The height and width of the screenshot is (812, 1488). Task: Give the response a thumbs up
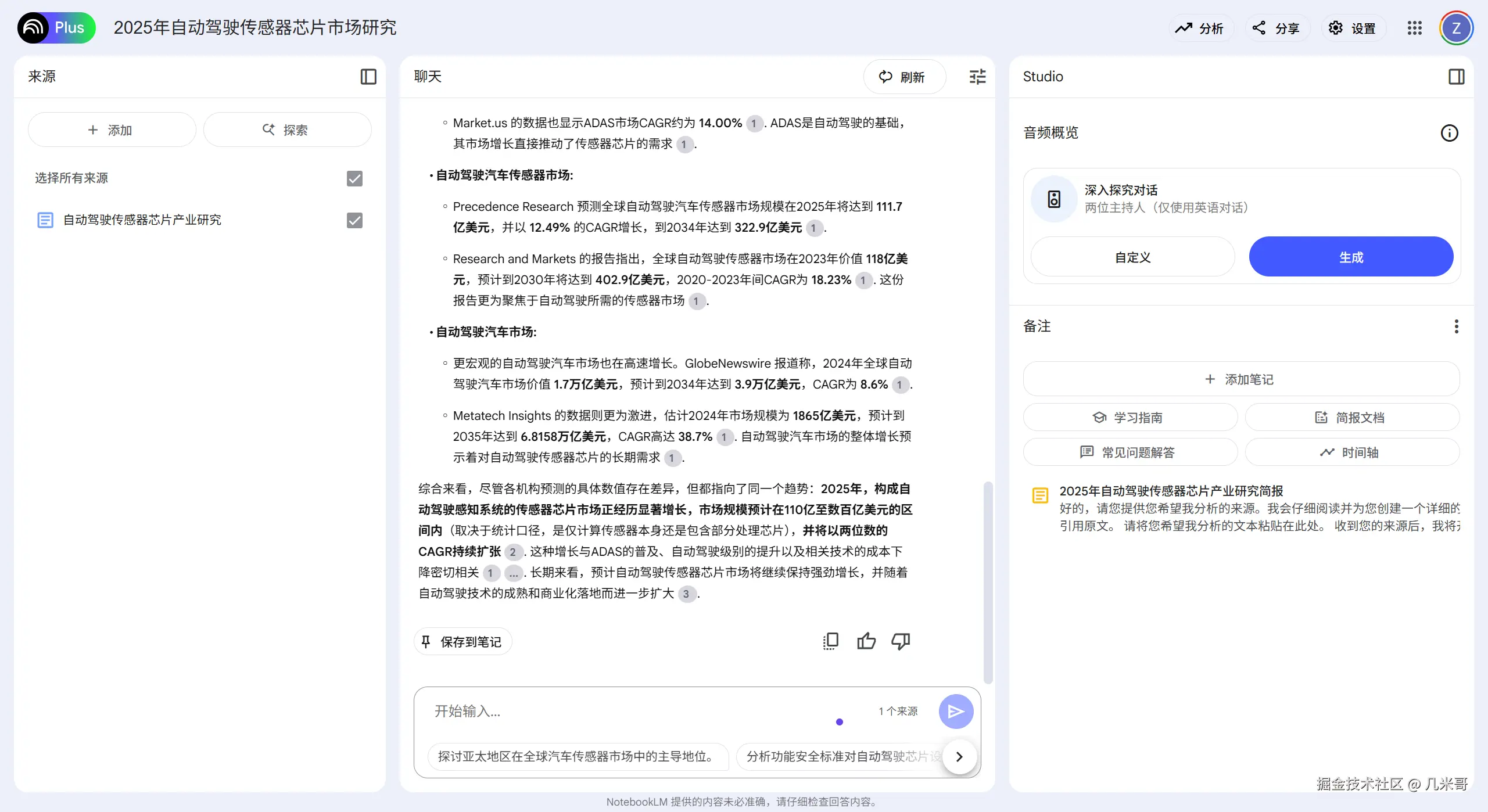point(865,641)
